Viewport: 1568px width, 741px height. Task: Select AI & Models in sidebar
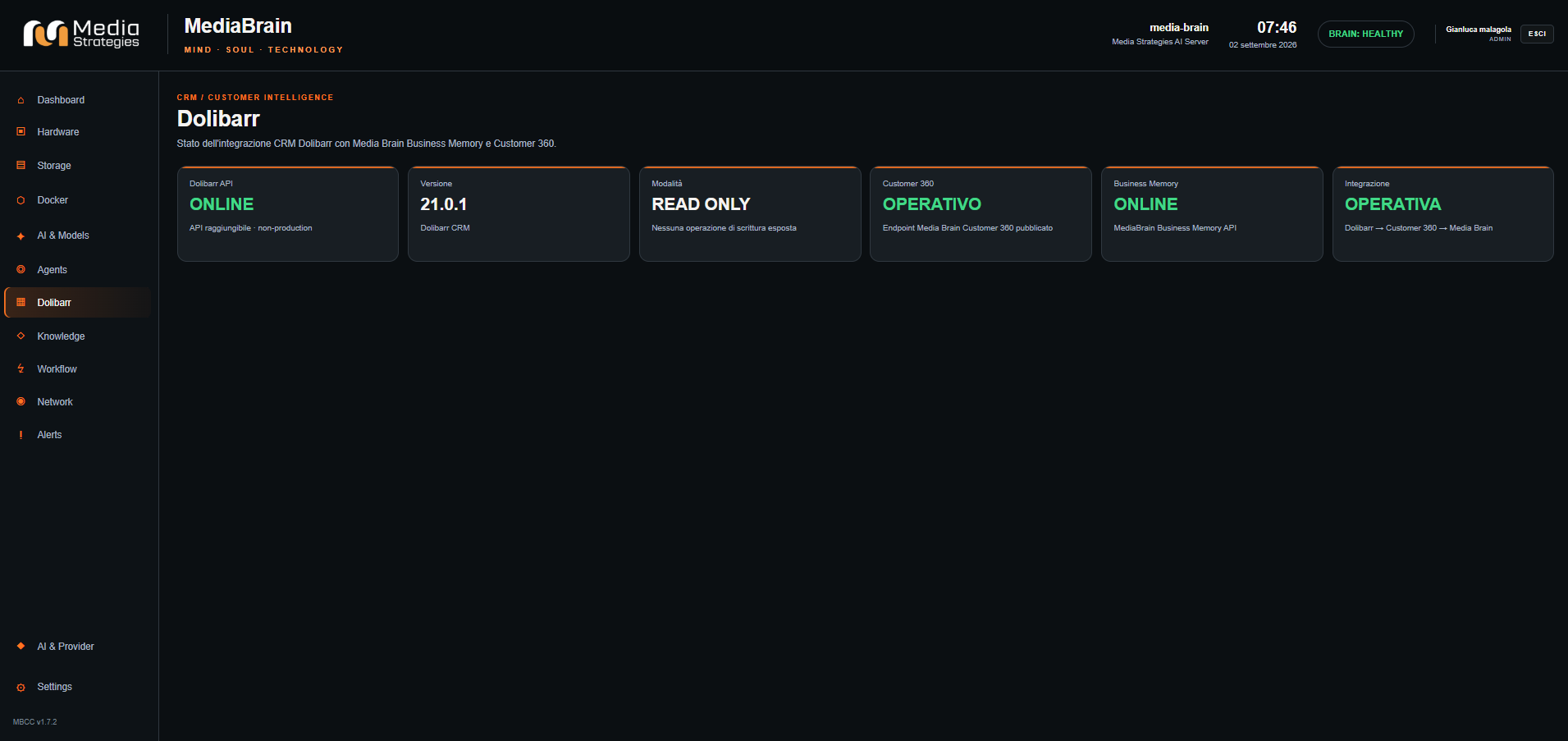(79, 236)
